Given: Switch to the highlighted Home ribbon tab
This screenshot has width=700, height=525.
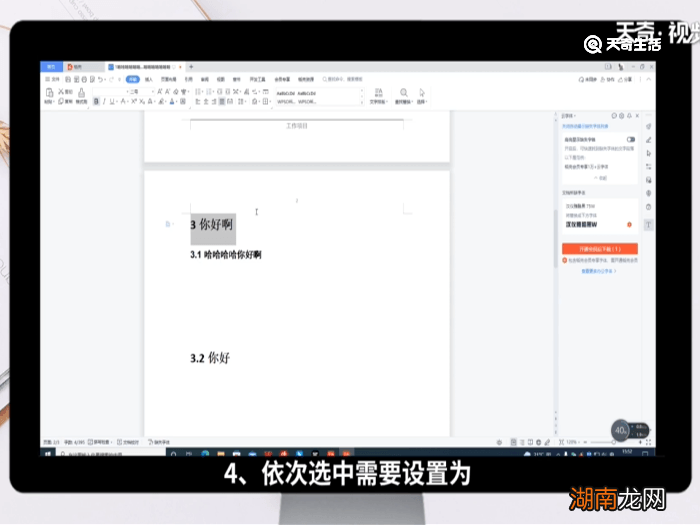Looking at the screenshot, I should 133,79.
